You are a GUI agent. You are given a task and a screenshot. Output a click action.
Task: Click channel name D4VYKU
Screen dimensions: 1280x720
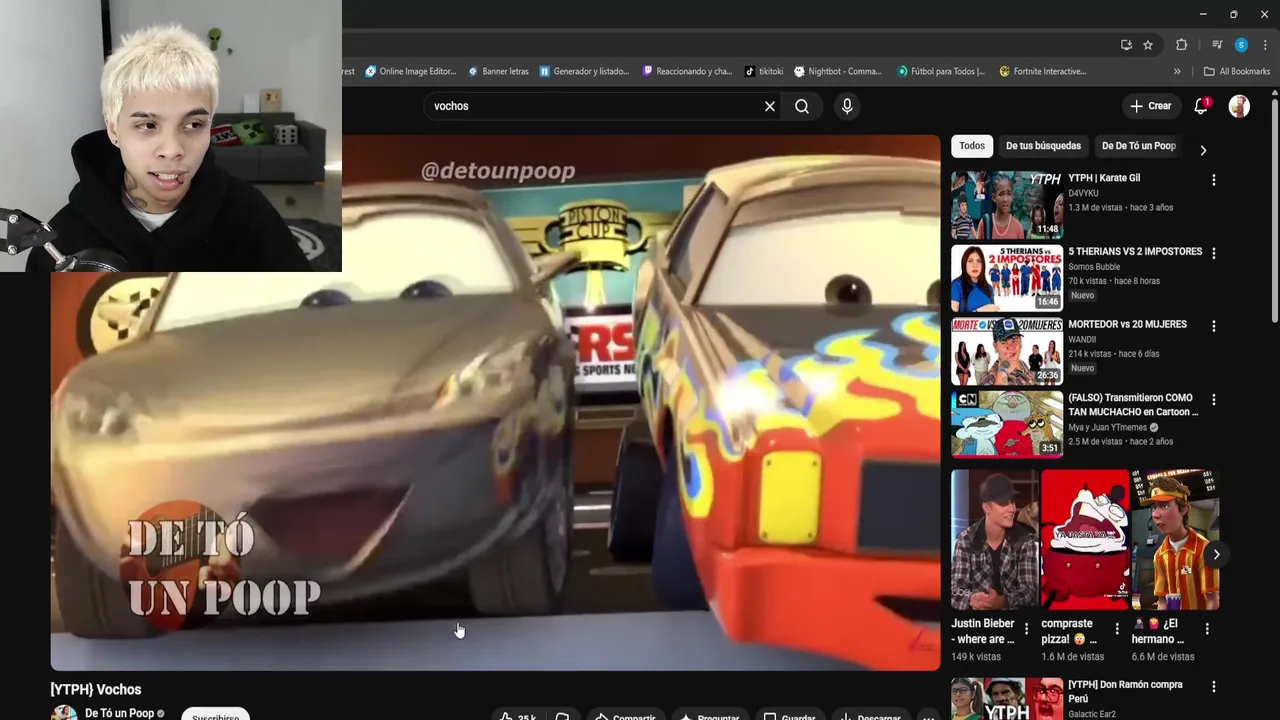pos(1083,193)
